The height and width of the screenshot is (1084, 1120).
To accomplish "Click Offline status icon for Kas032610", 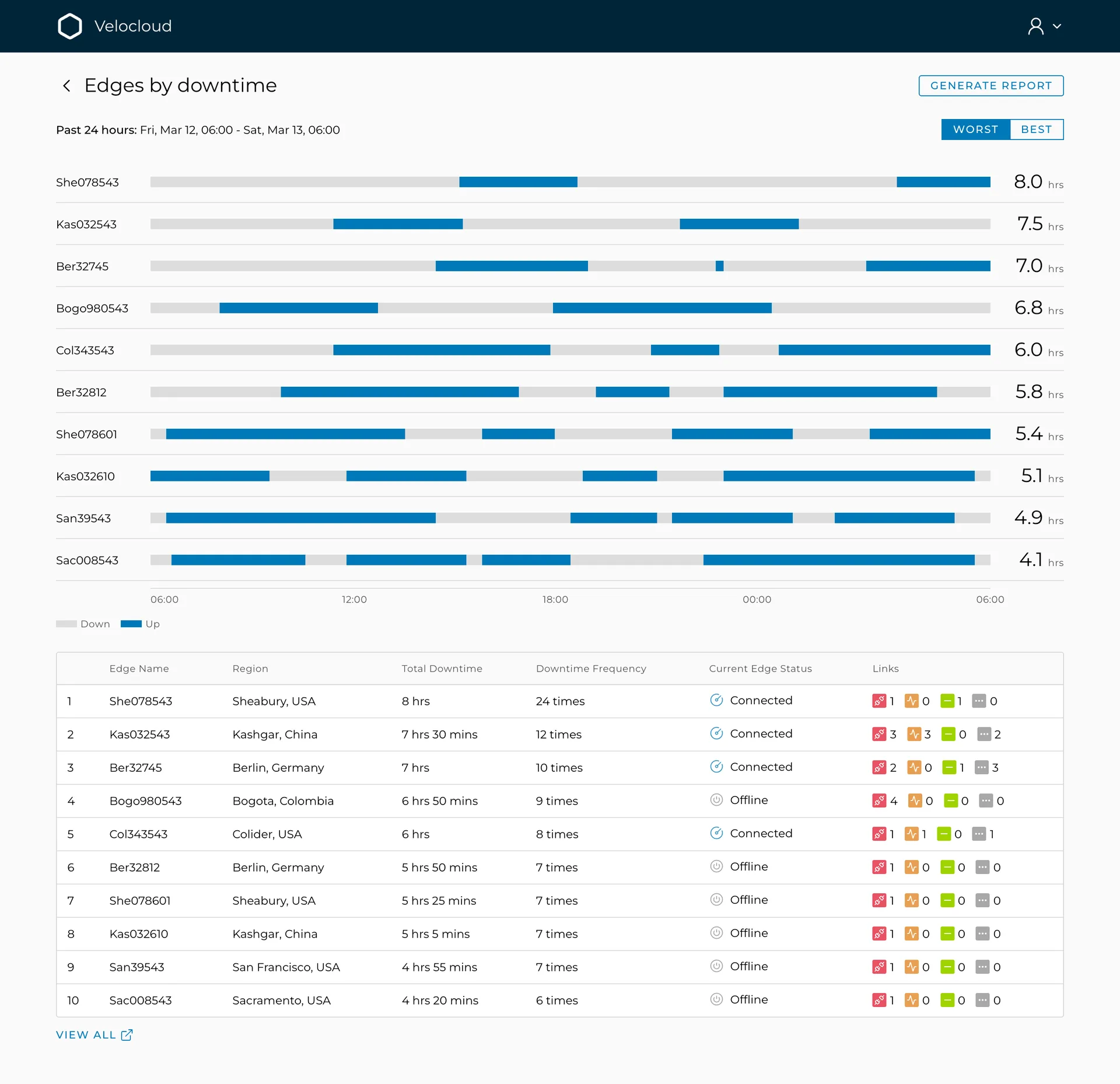I will tap(716, 933).
